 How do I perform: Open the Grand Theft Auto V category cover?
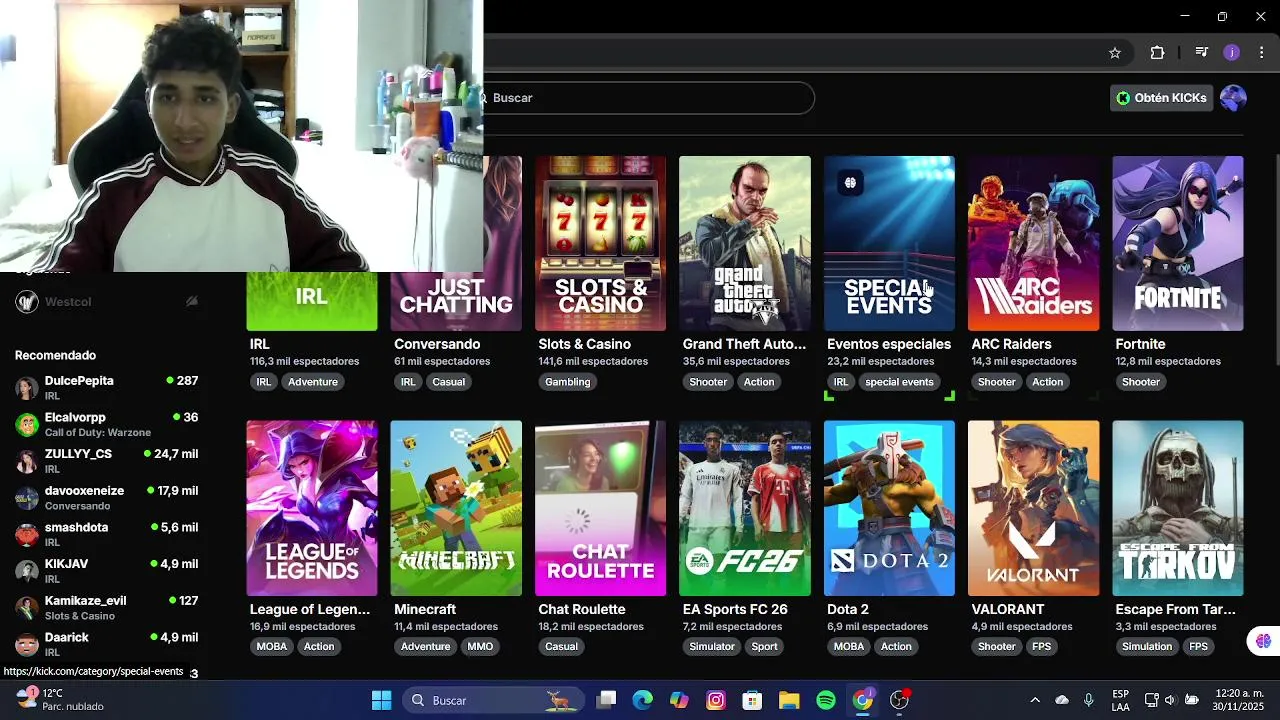pos(745,243)
